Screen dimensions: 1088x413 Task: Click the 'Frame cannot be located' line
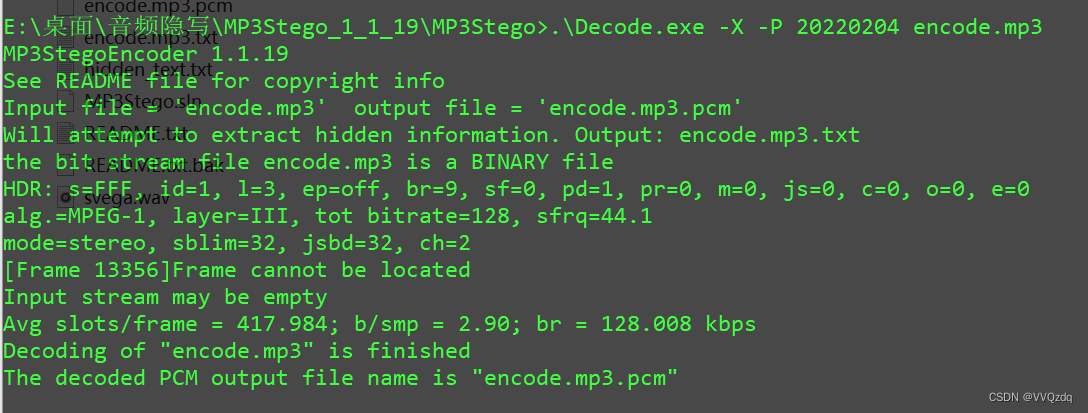237,270
